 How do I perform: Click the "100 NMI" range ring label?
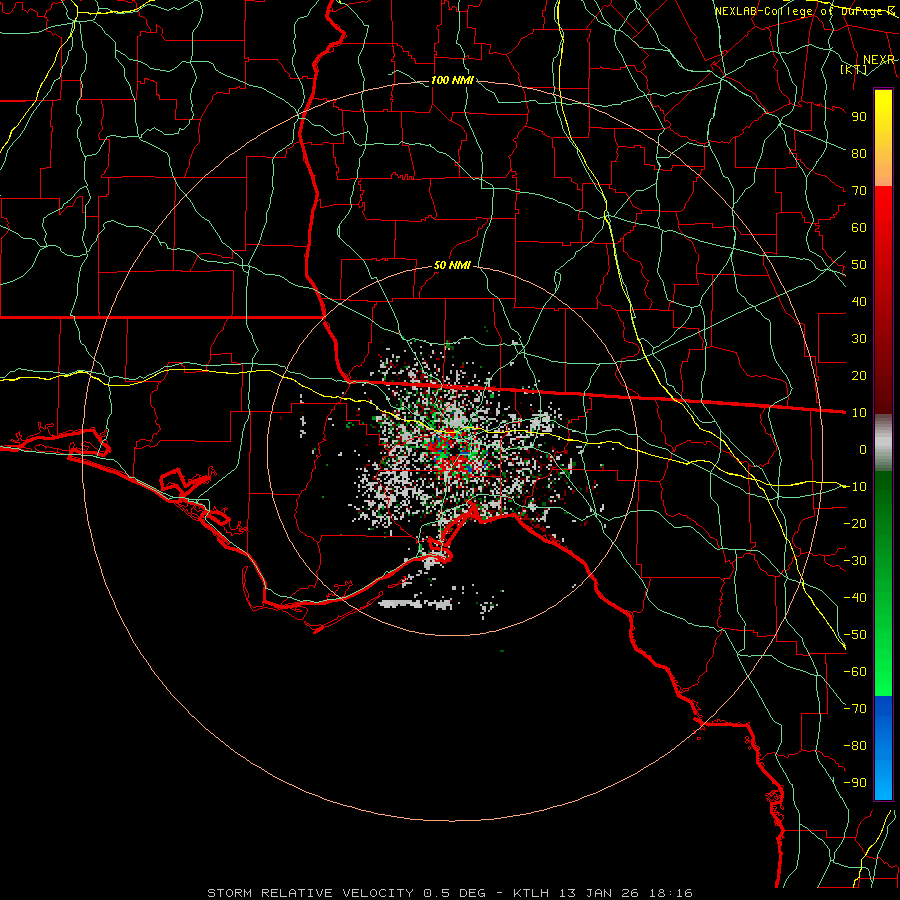[x=452, y=80]
